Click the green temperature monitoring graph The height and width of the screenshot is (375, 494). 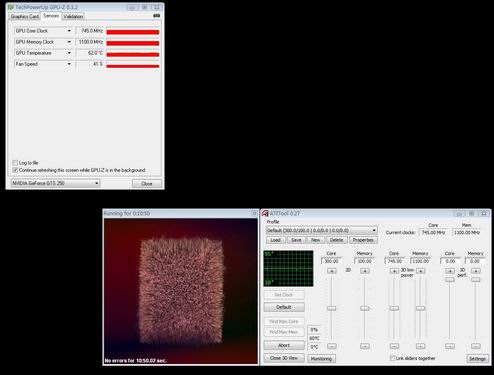288,268
